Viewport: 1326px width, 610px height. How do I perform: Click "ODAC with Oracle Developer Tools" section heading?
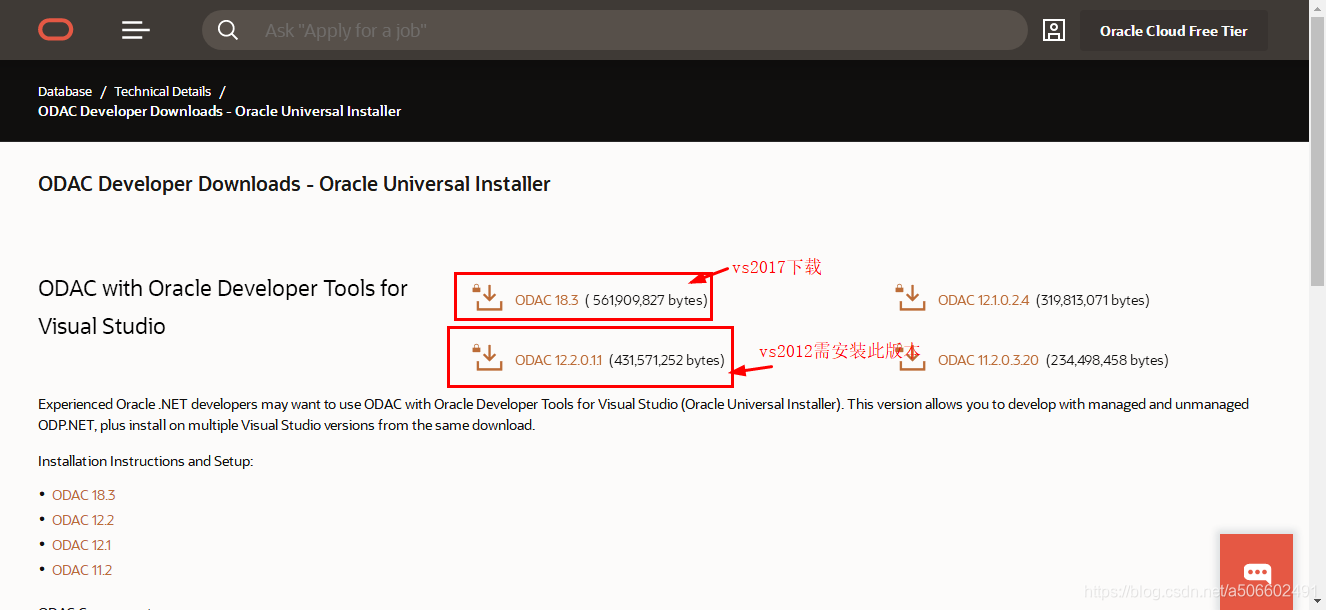[x=223, y=307]
